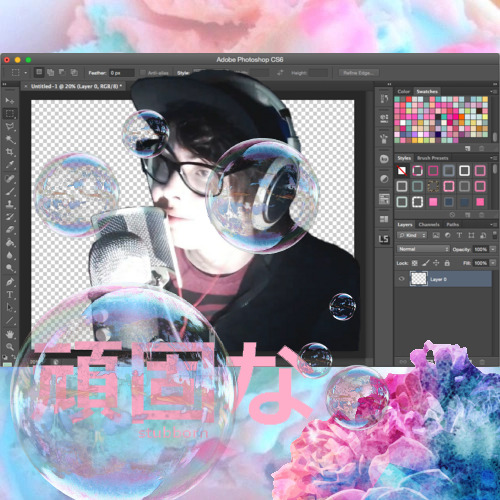Open the tool preset picker arrow

click(x=25, y=73)
